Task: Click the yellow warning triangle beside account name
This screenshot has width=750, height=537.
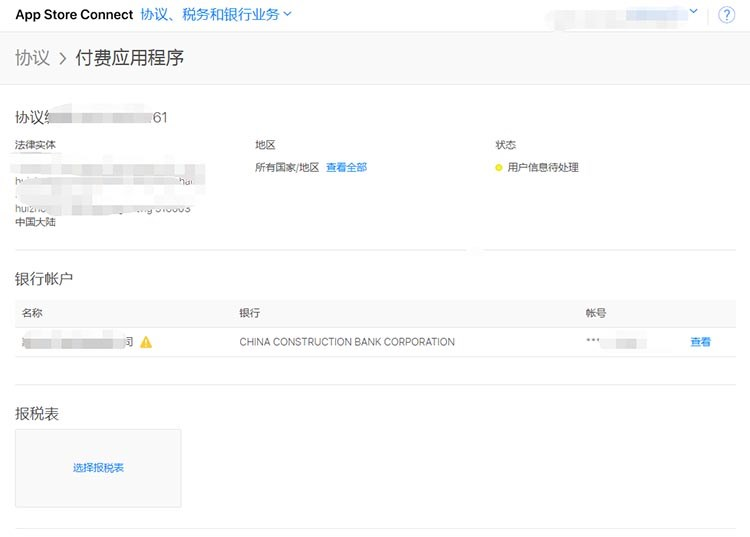Action: pos(146,342)
